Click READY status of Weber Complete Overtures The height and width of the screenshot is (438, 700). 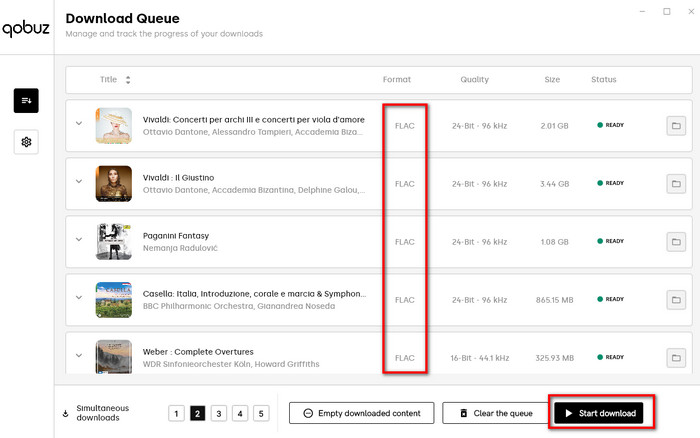point(611,357)
